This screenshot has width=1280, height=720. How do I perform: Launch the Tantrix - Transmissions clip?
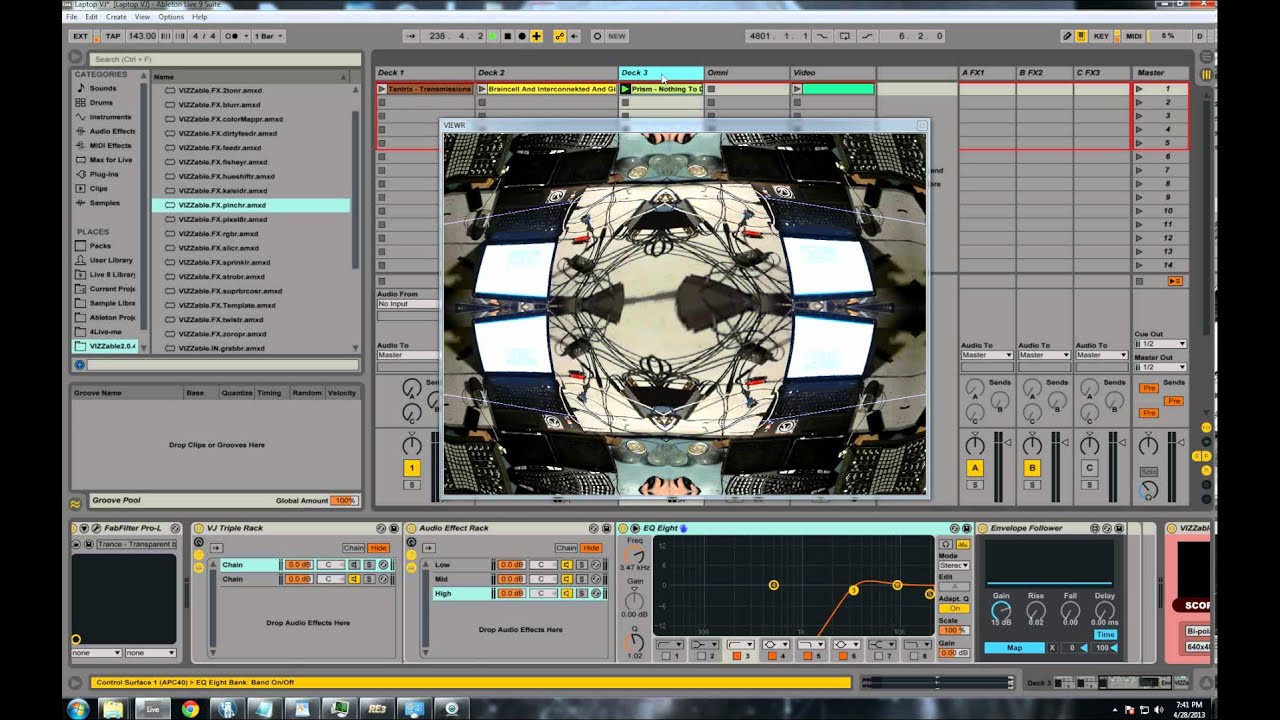click(x=382, y=89)
